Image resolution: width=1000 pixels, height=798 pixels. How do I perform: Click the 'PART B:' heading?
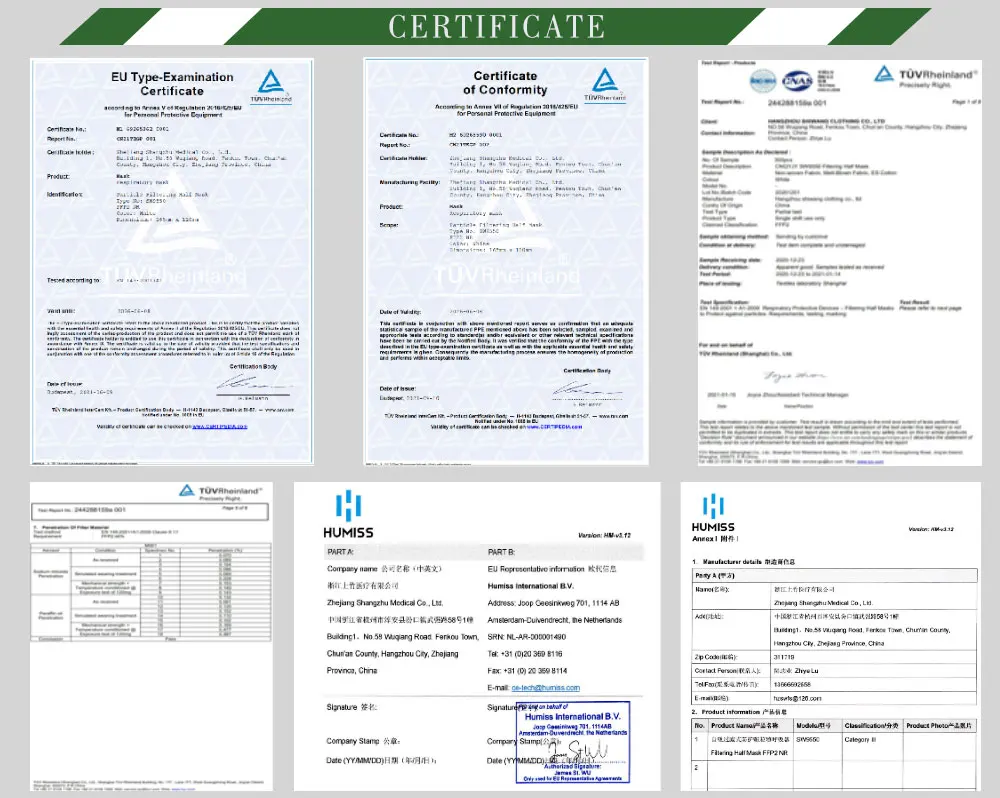[x=501, y=552]
